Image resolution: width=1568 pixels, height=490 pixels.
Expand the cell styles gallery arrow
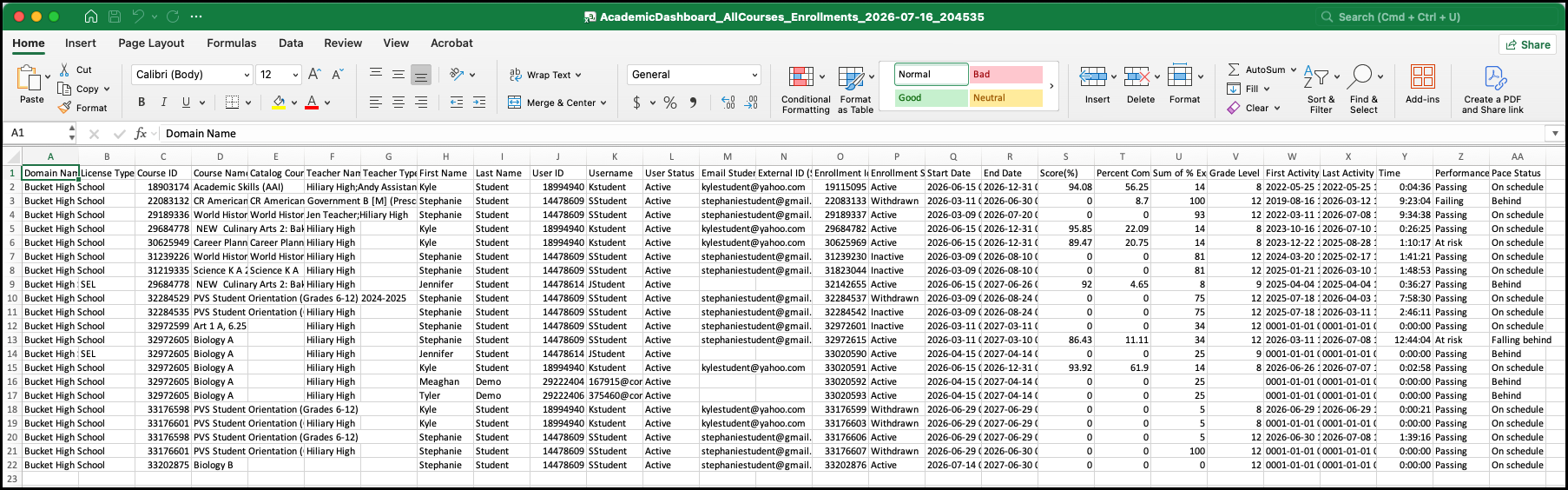click(x=1051, y=86)
